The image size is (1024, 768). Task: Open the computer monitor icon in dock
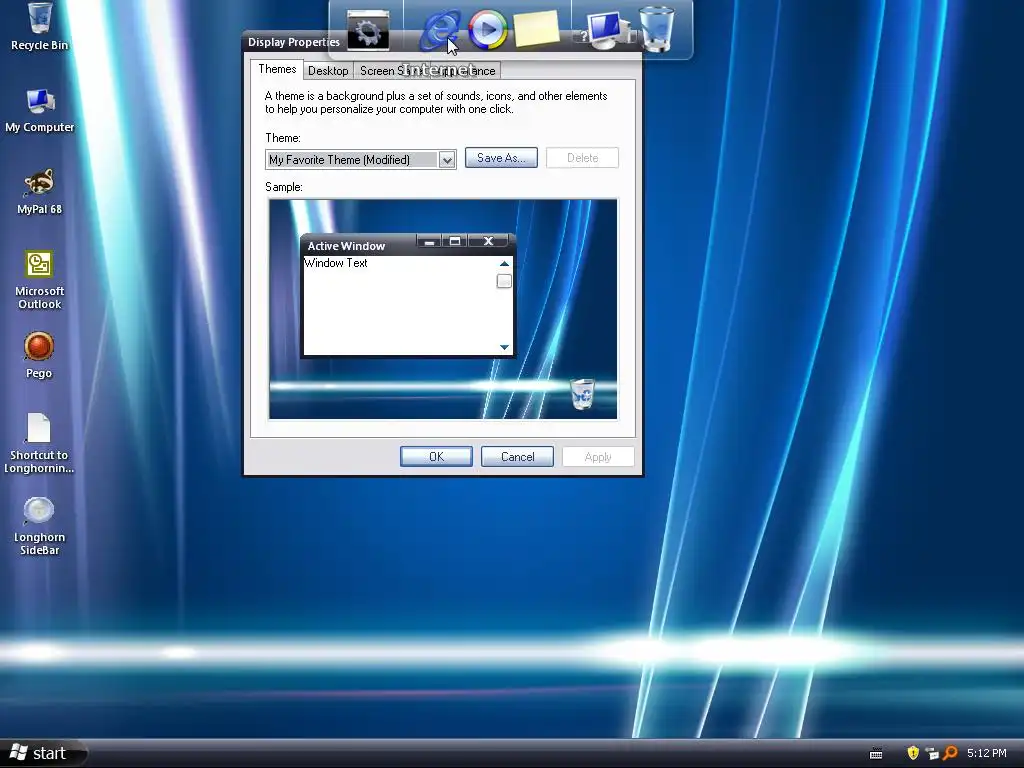tap(607, 30)
